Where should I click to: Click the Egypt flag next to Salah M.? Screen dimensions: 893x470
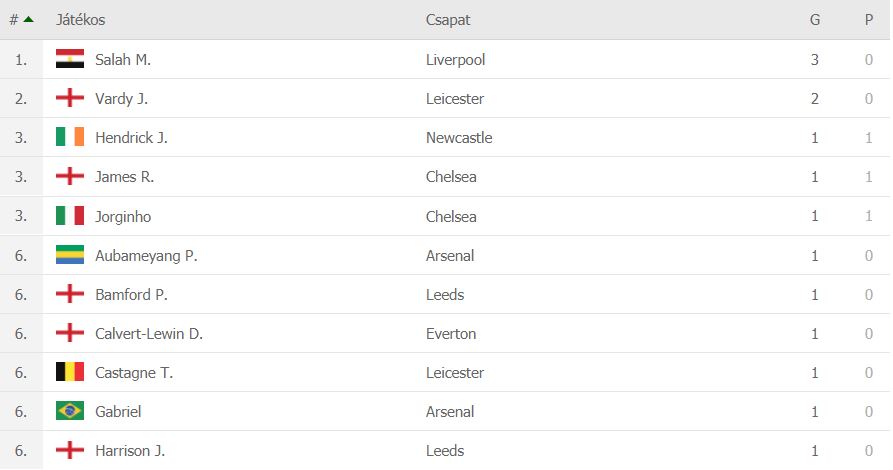(70, 59)
